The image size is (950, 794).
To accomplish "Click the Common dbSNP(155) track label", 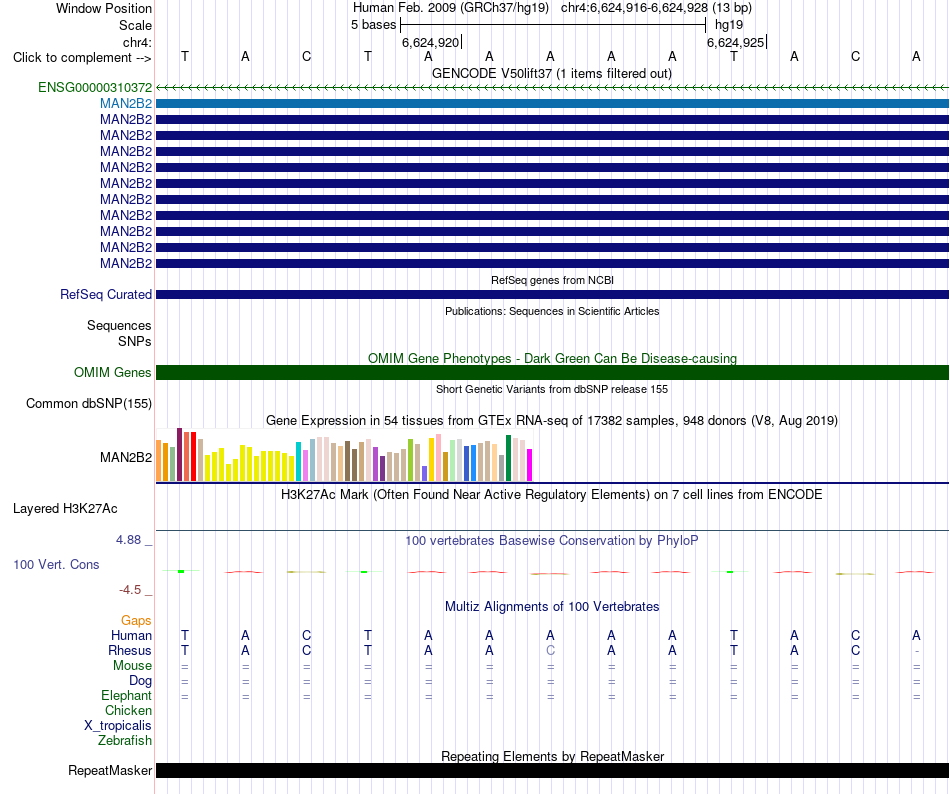I will pyautogui.click(x=89, y=403).
